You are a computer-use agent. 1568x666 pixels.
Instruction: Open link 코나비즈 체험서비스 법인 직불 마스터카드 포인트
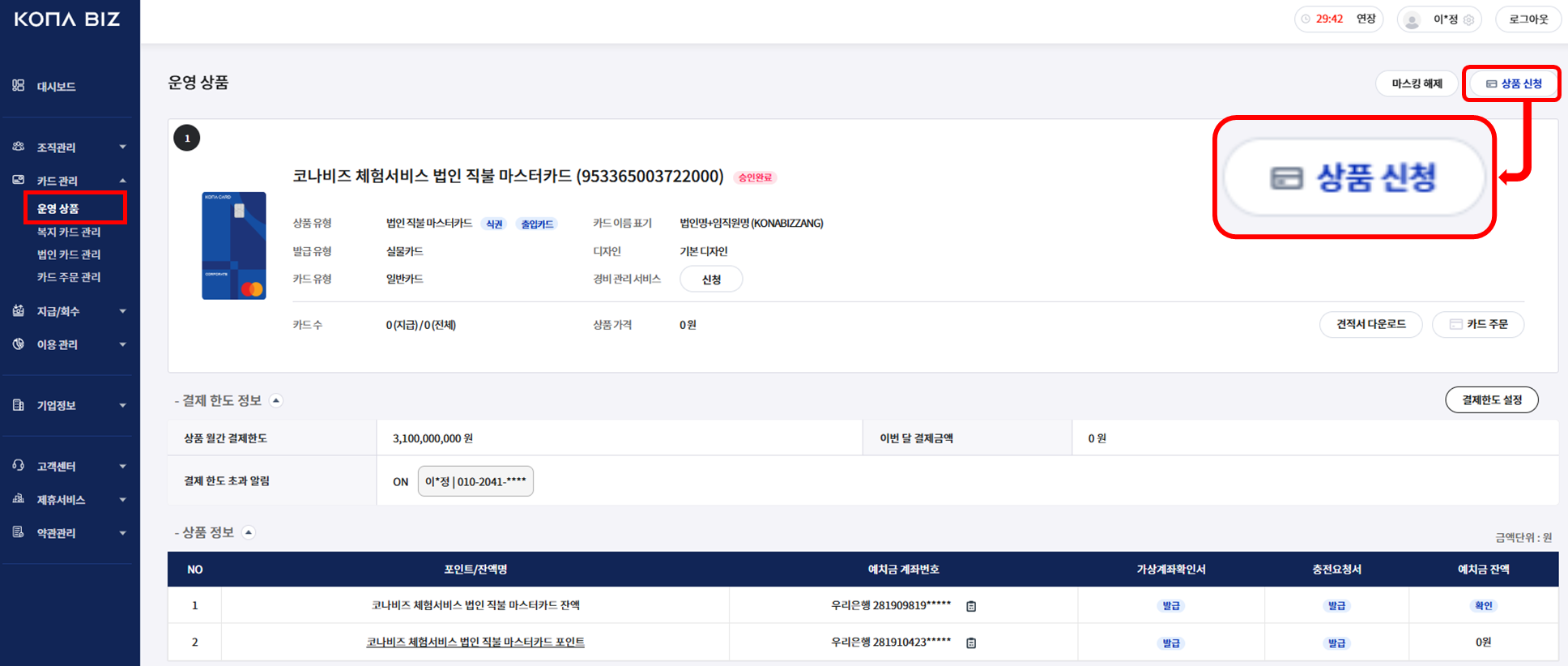coord(475,642)
